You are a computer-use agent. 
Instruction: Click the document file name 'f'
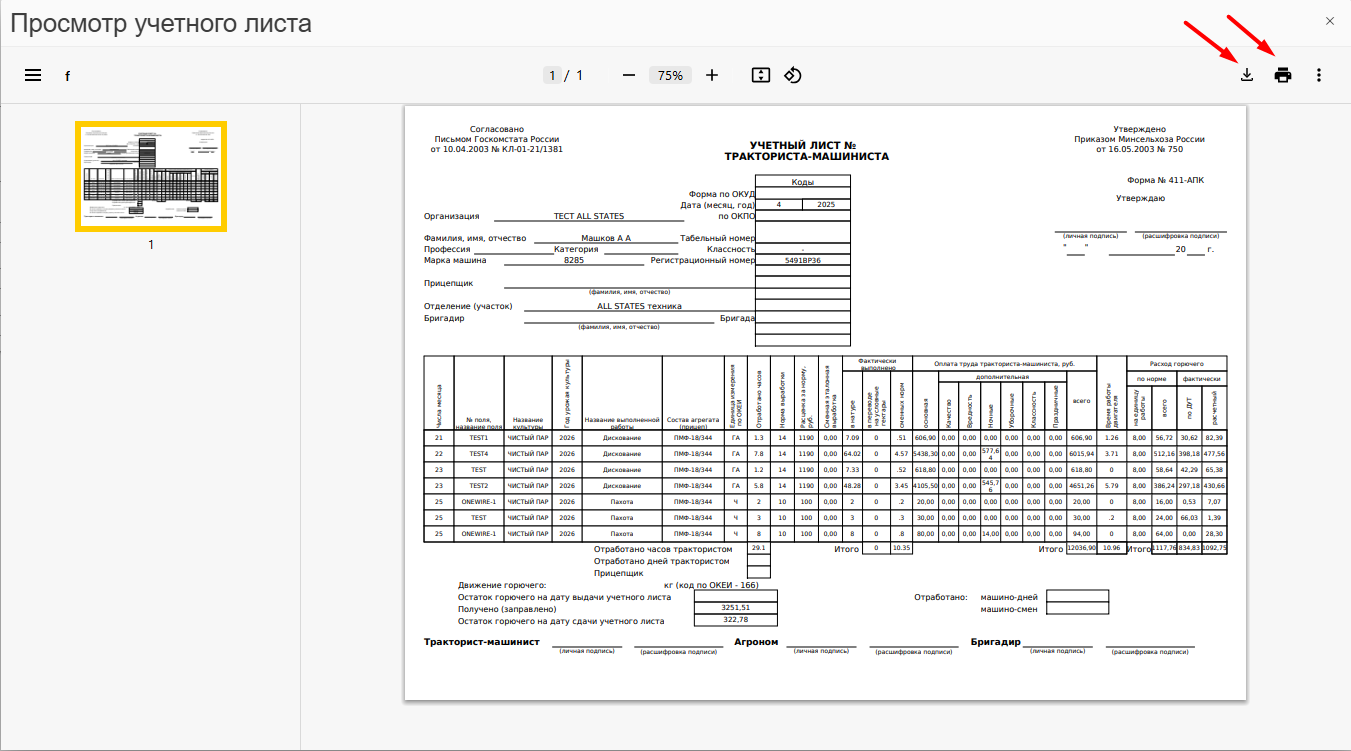click(68, 76)
